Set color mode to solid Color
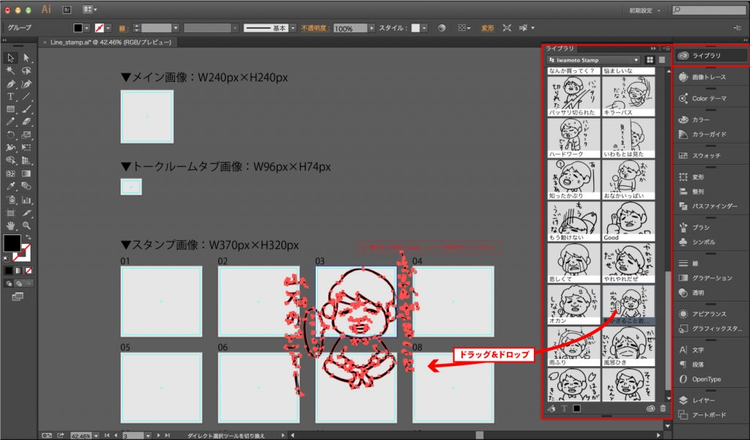Screen dimensions: 750x440 pos(9,271)
